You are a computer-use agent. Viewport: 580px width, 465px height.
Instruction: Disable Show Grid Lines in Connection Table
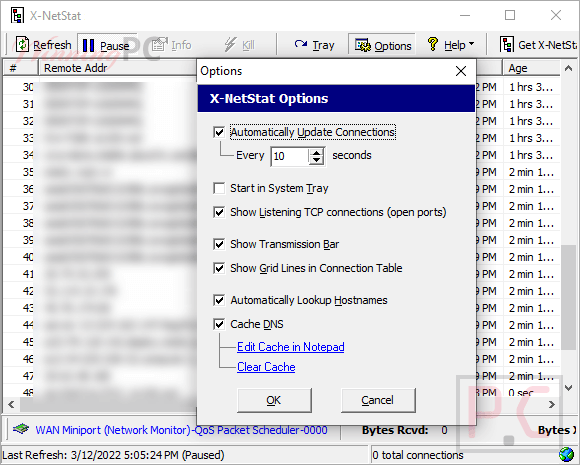(x=219, y=268)
